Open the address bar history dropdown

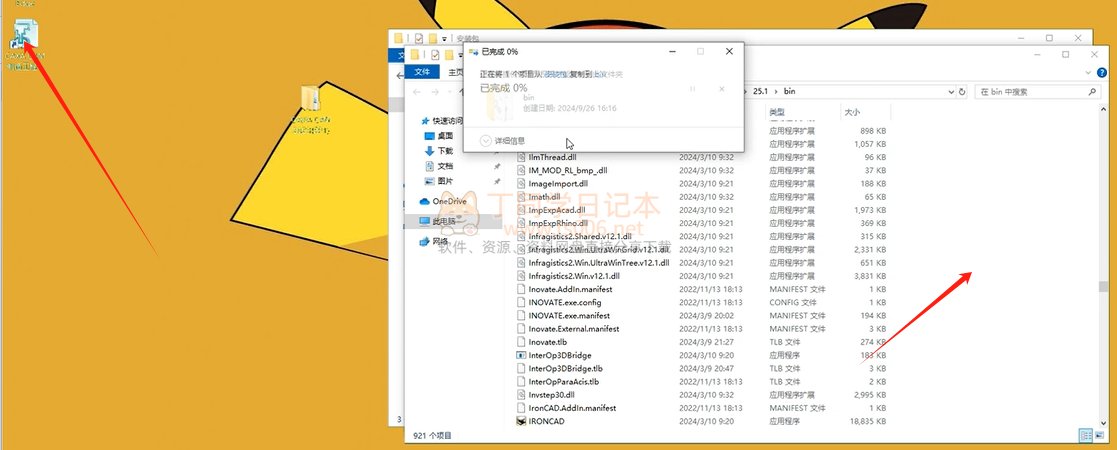tap(950, 92)
